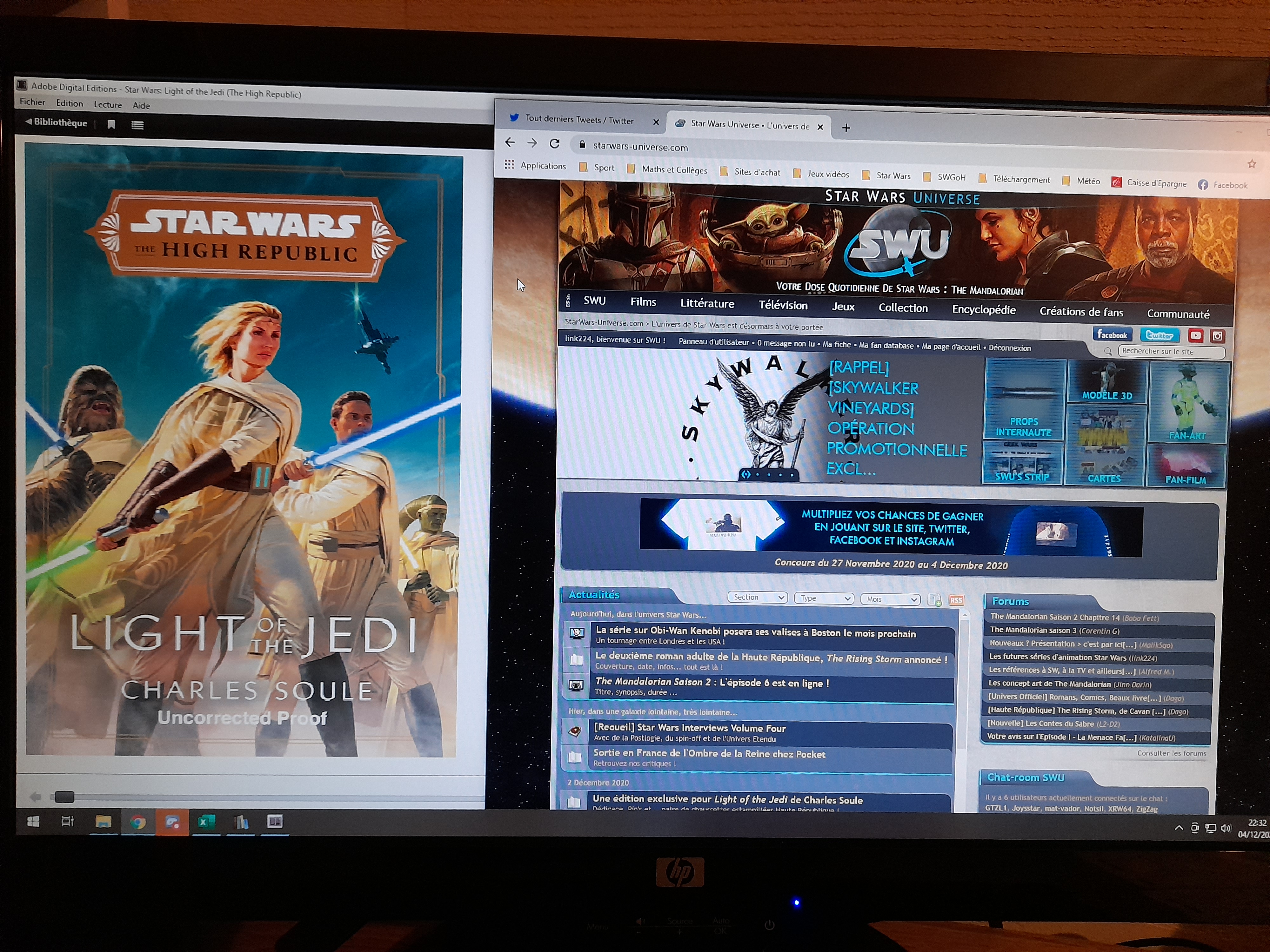Open the Type filter dropdown
This screenshot has height=952, width=1270.
tap(824, 598)
